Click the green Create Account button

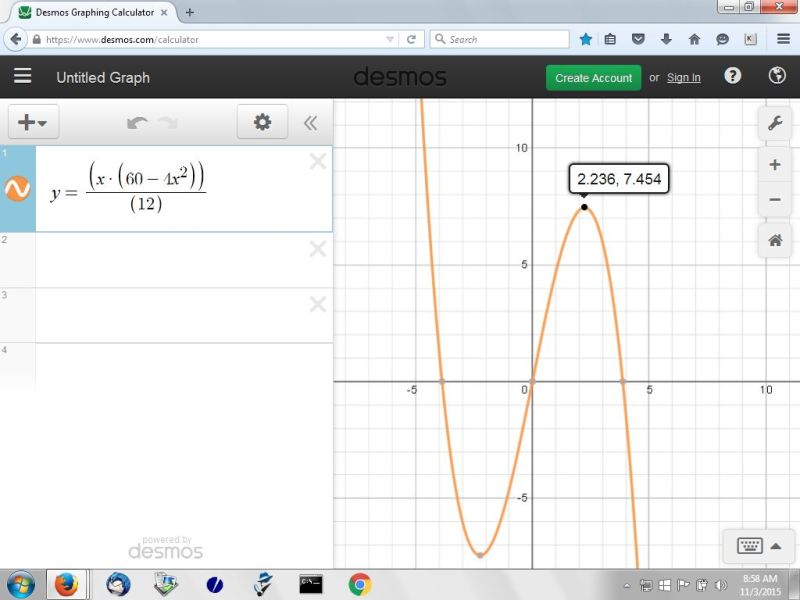593,78
